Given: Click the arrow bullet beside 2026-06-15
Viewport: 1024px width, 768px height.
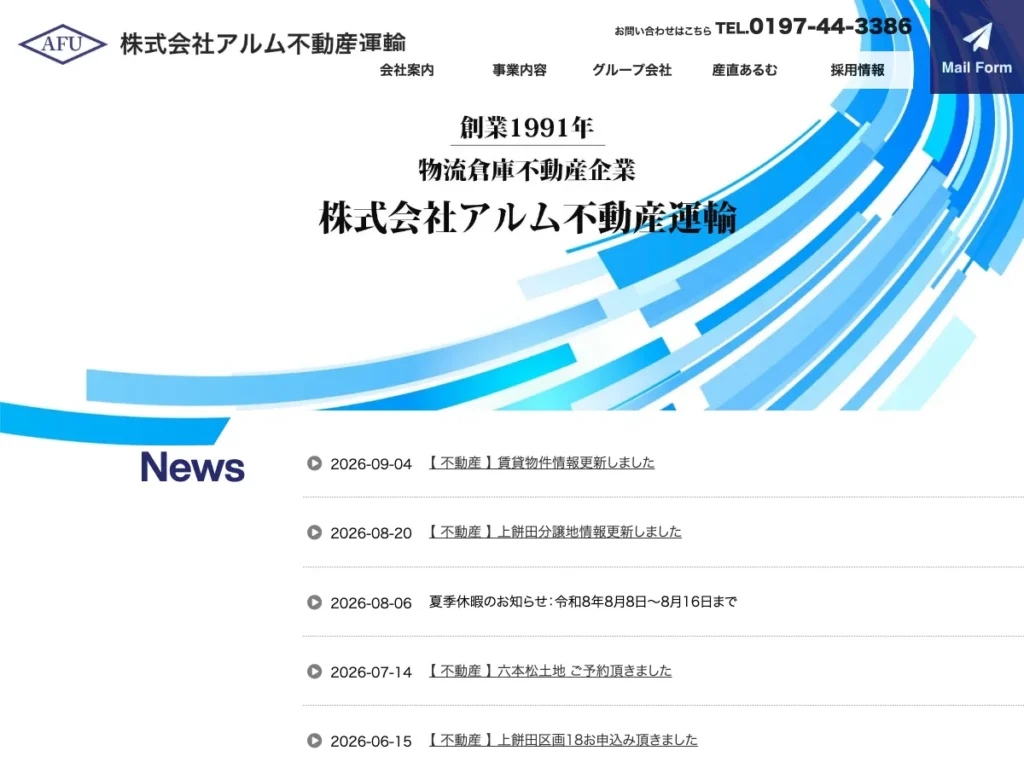Looking at the screenshot, I should tap(314, 741).
